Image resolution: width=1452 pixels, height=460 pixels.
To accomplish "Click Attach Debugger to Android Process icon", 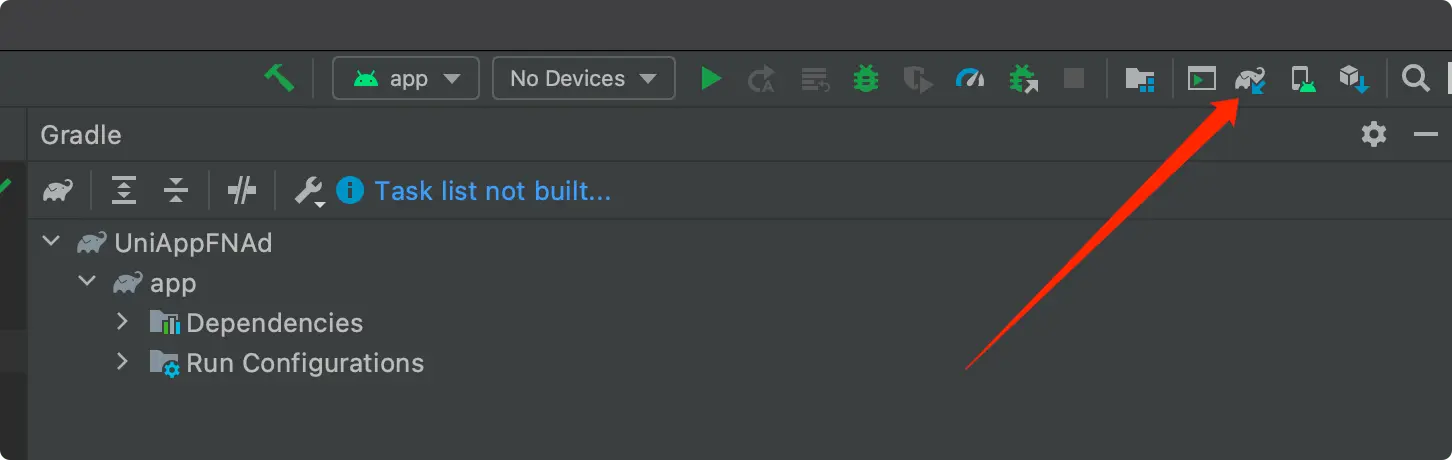I will pyautogui.click(x=1023, y=78).
